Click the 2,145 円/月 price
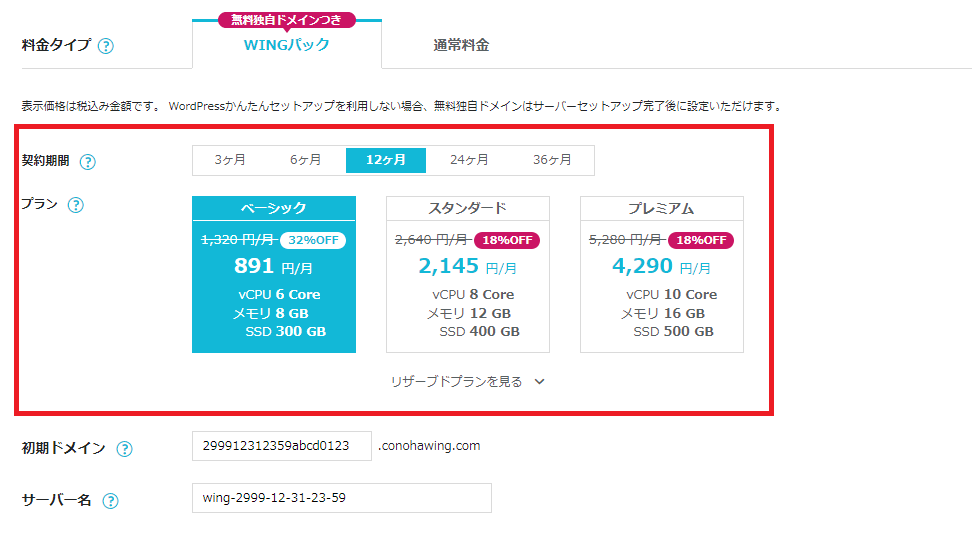 (x=467, y=267)
